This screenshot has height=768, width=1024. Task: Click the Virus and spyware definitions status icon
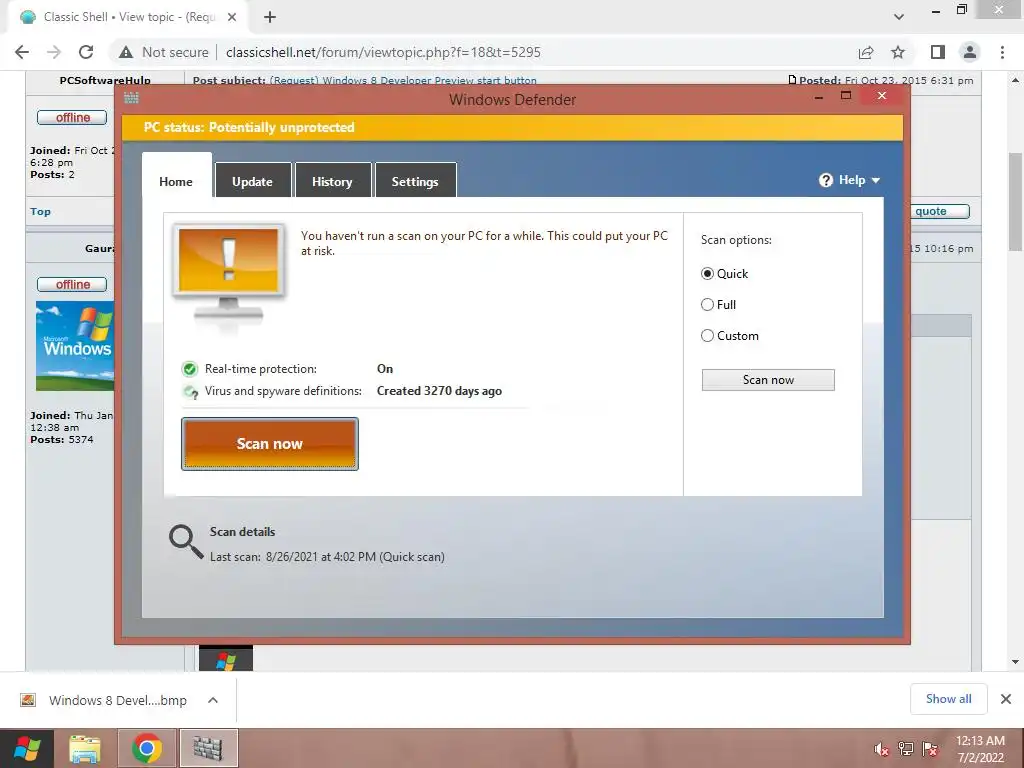(190, 392)
